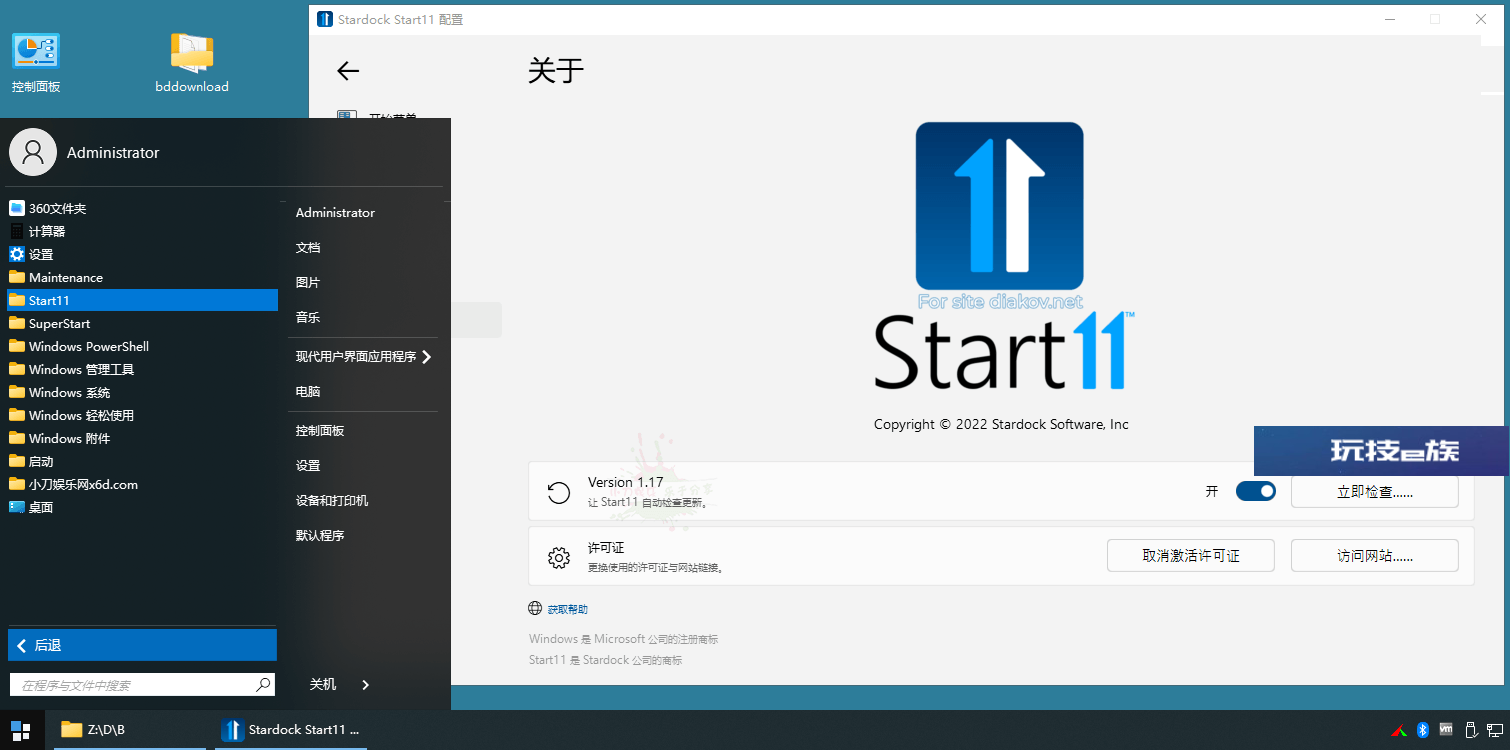Click the gear icon beside 许可证
The width and height of the screenshot is (1510, 750).
tap(559, 557)
